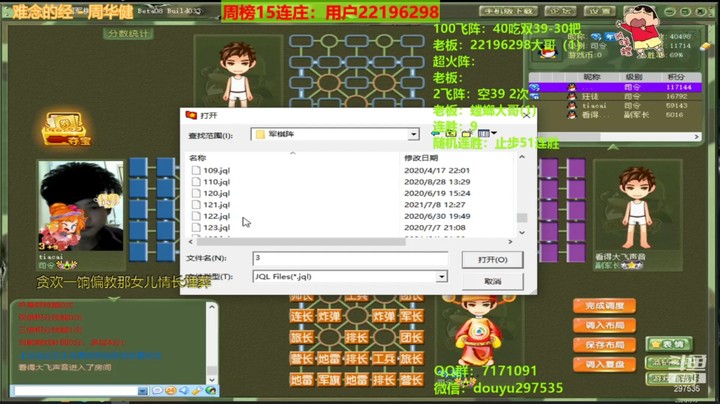
Task: Select highlighted player row with 117144 points
Action: (x=615, y=87)
